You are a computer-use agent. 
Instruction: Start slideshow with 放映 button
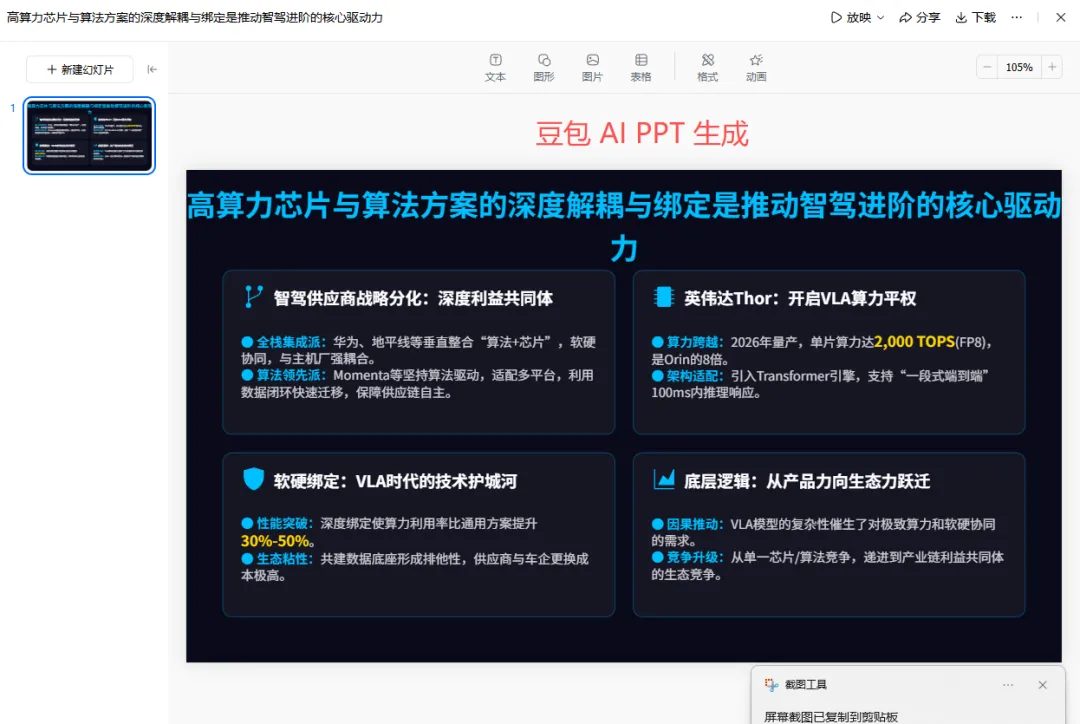click(851, 17)
